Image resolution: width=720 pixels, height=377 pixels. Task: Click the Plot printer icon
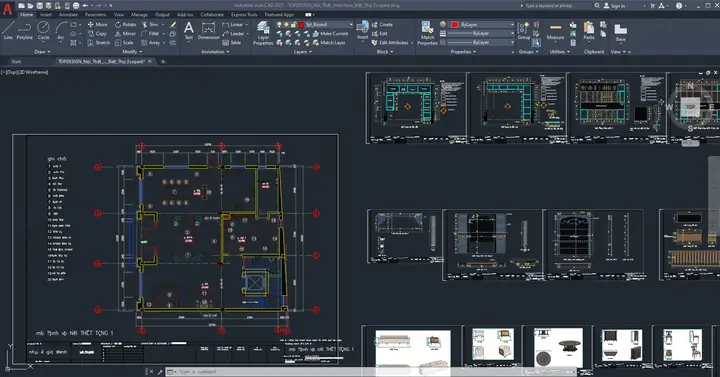tap(76, 6)
